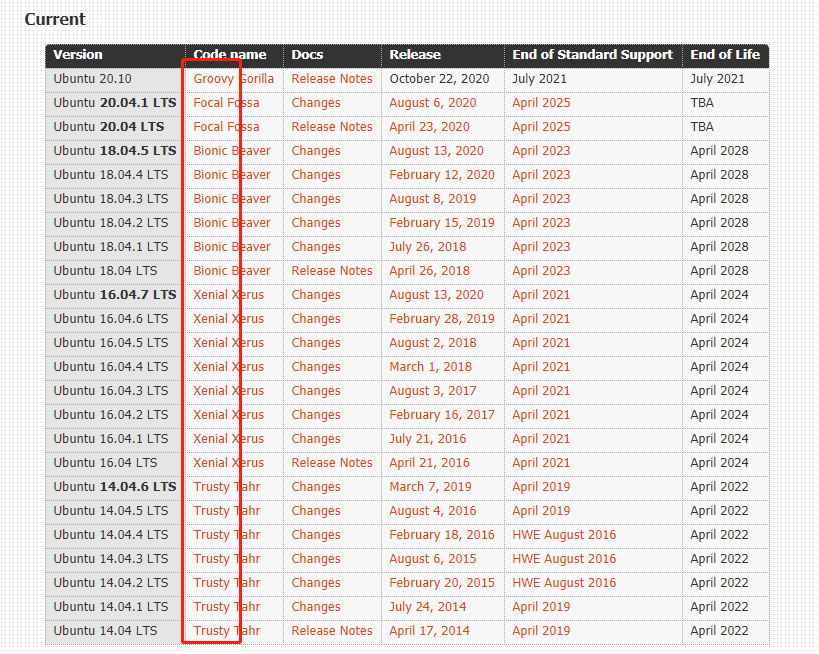Click April 2025 support date for Ubuntu 20.04.1 LTS

pos(541,103)
